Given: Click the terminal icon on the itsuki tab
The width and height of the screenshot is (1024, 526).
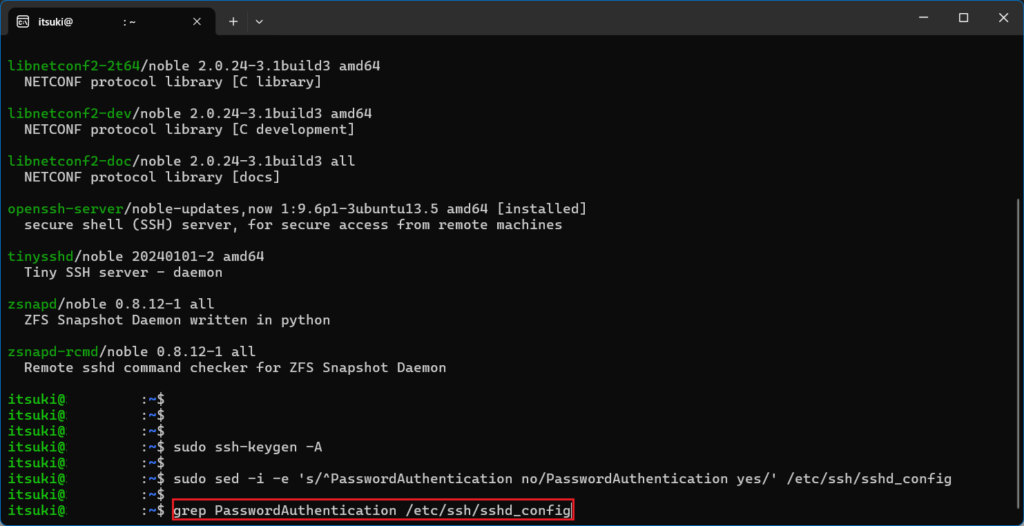Looking at the screenshot, I should [22, 20].
